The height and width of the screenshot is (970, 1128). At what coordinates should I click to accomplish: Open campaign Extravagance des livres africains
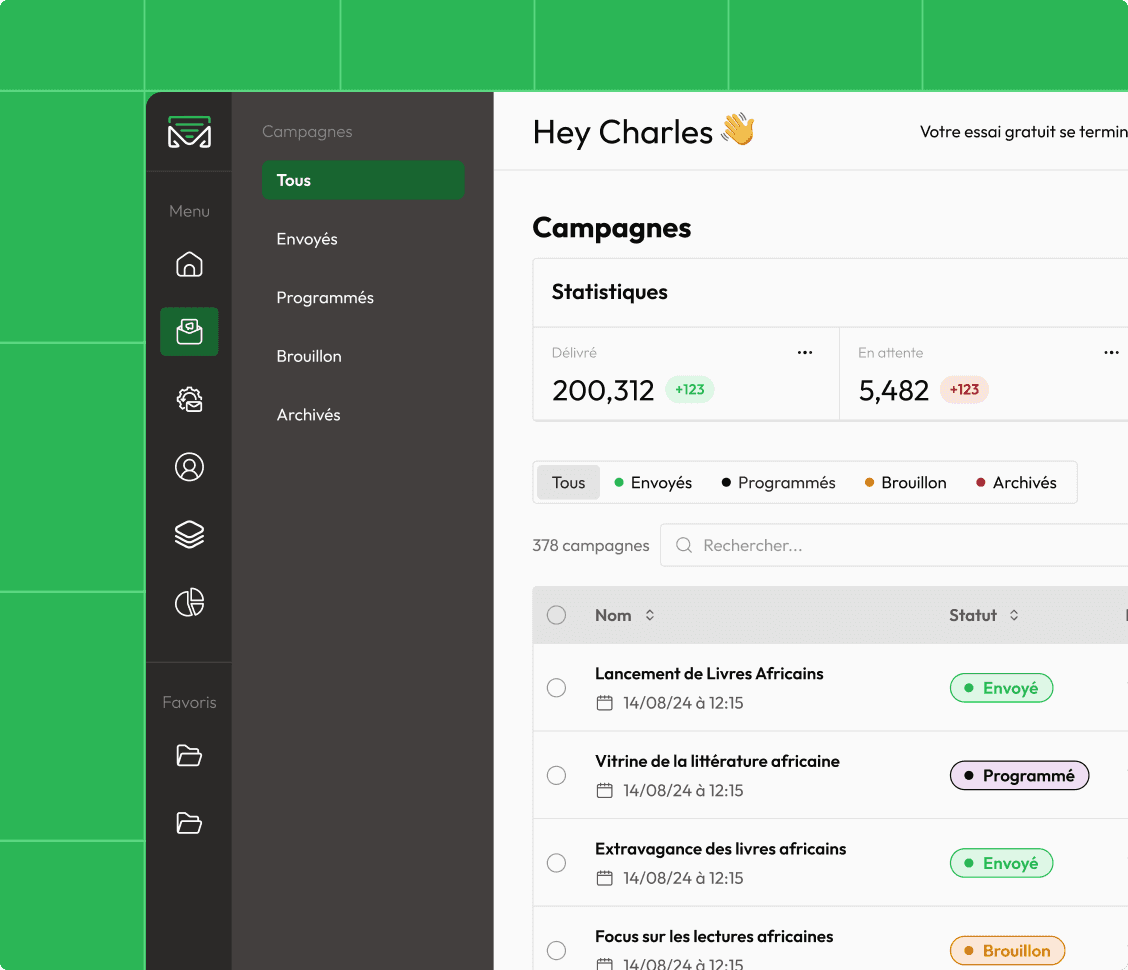tap(720, 849)
